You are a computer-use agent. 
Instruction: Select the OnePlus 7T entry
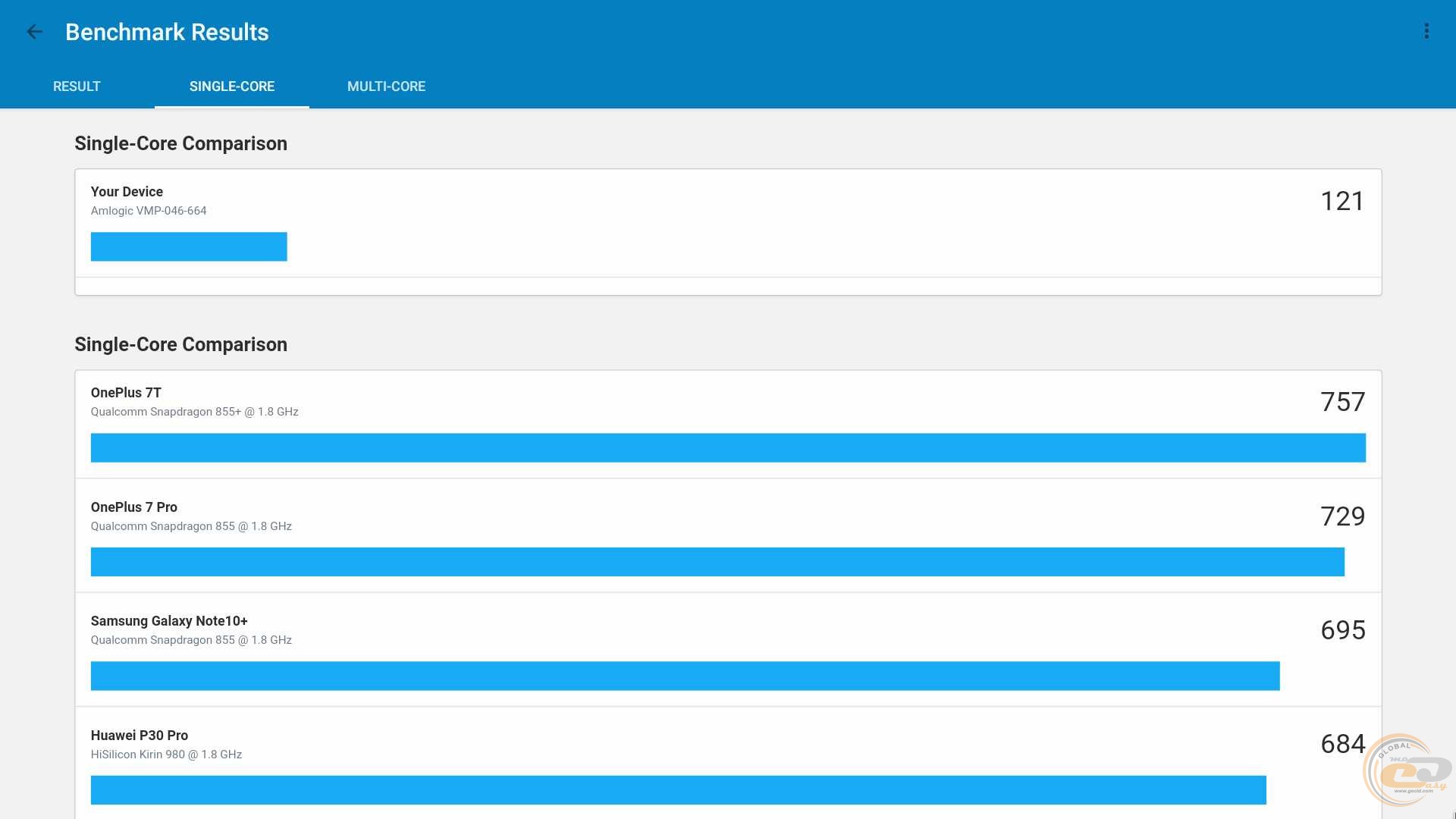(126, 393)
